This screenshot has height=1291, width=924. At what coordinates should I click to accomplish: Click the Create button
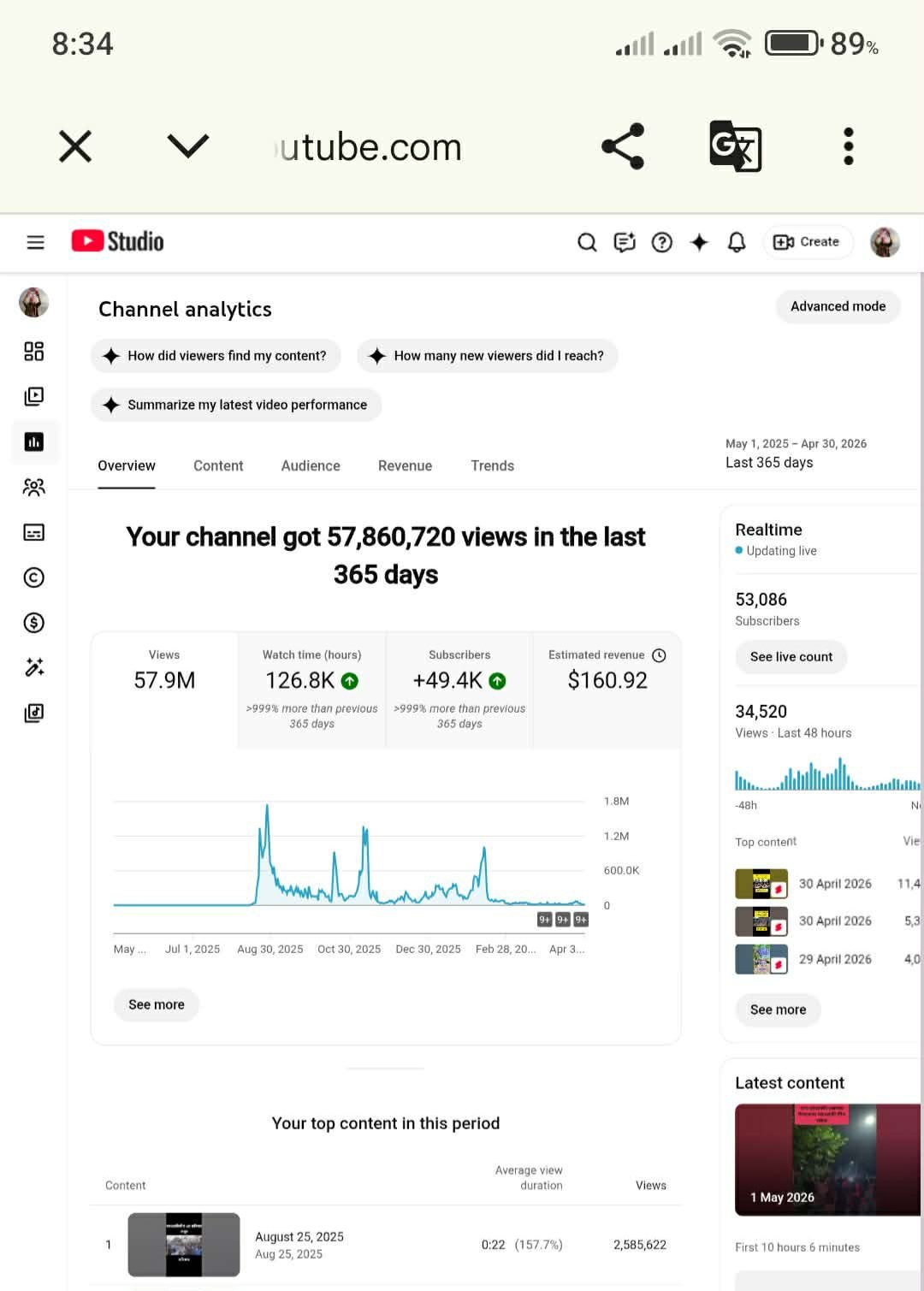point(806,242)
